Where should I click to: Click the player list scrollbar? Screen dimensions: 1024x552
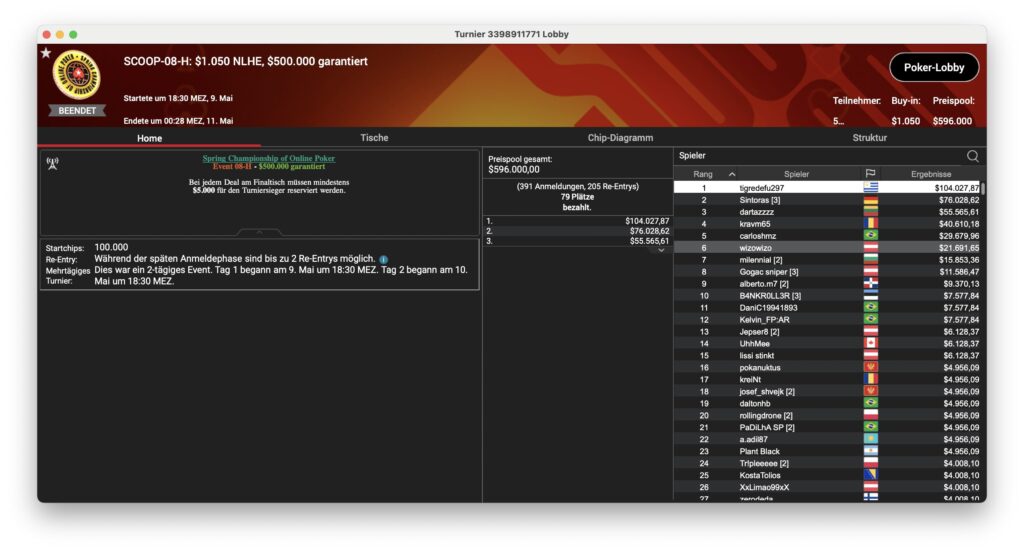[982, 188]
